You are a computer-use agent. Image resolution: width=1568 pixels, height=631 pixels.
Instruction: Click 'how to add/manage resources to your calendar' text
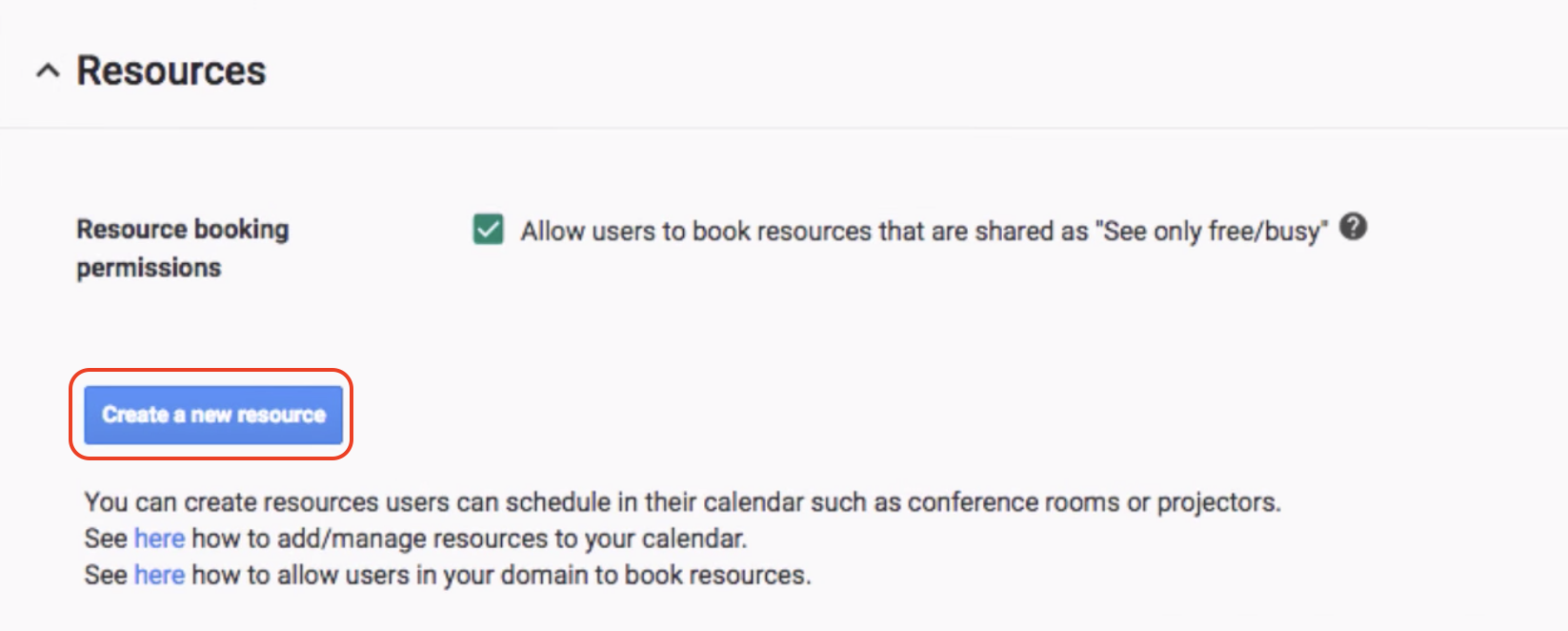point(469,539)
